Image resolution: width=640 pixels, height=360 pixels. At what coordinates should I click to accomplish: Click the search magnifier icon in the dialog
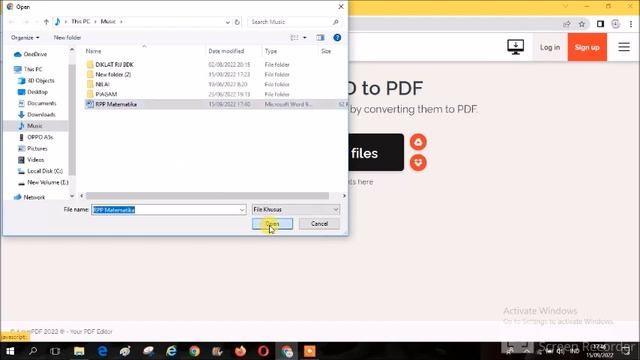(x=336, y=22)
